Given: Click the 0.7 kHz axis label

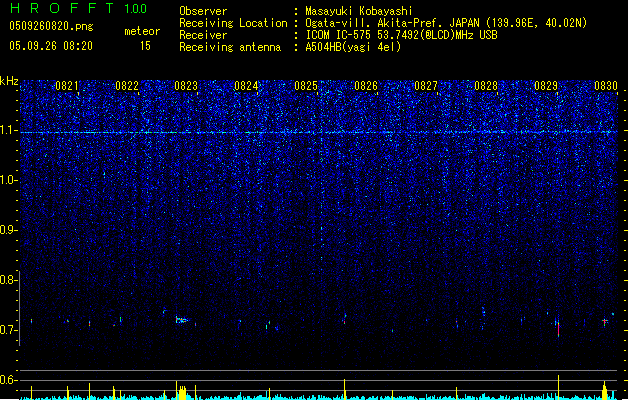Looking at the screenshot, I should [x=9, y=330].
